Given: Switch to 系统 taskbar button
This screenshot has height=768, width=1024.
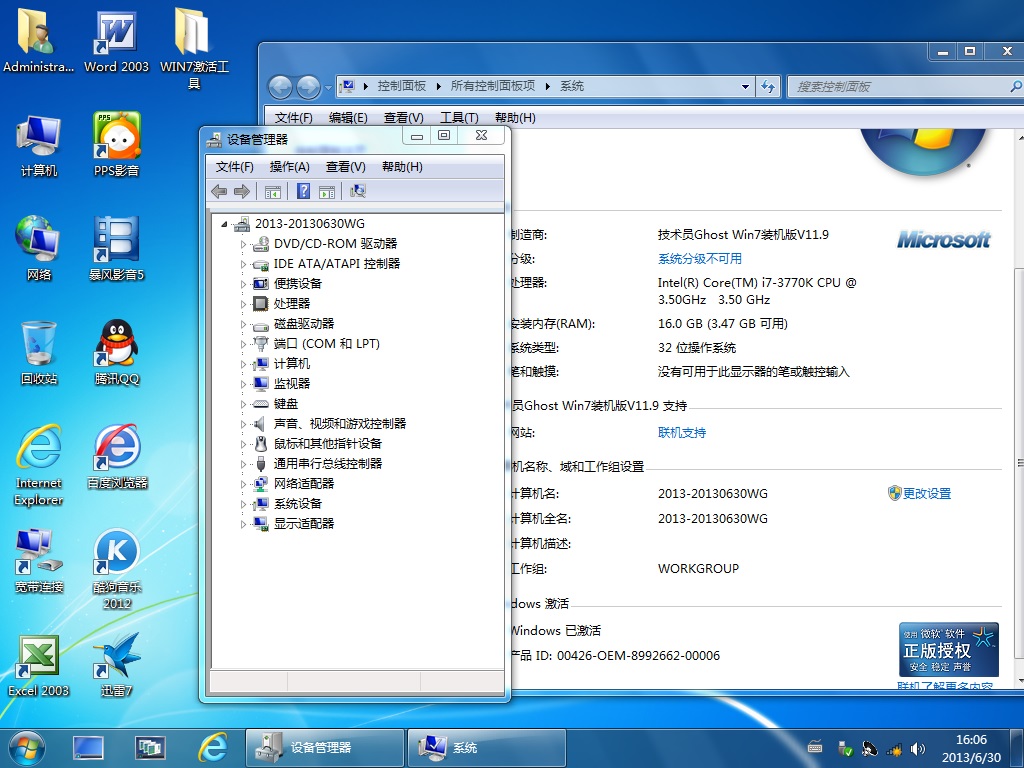Looking at the screenshot, I should (487, 748).
